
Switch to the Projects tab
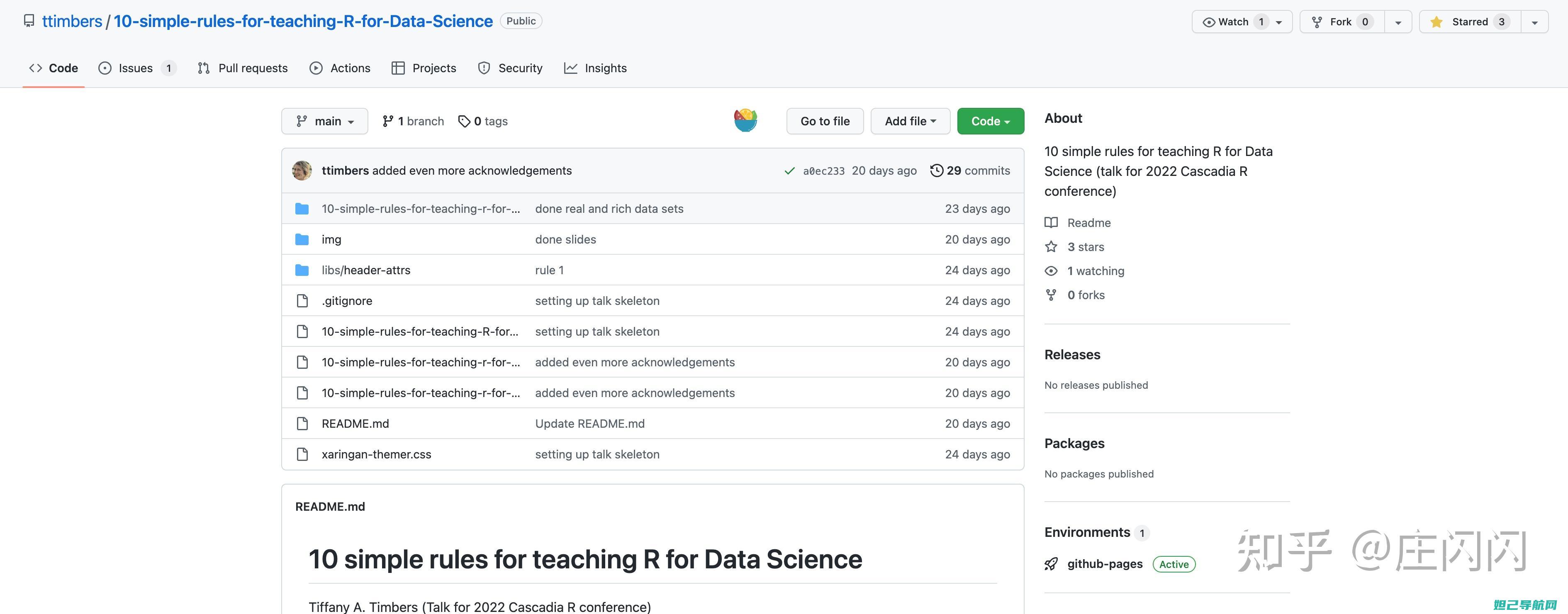click(424, 68)
